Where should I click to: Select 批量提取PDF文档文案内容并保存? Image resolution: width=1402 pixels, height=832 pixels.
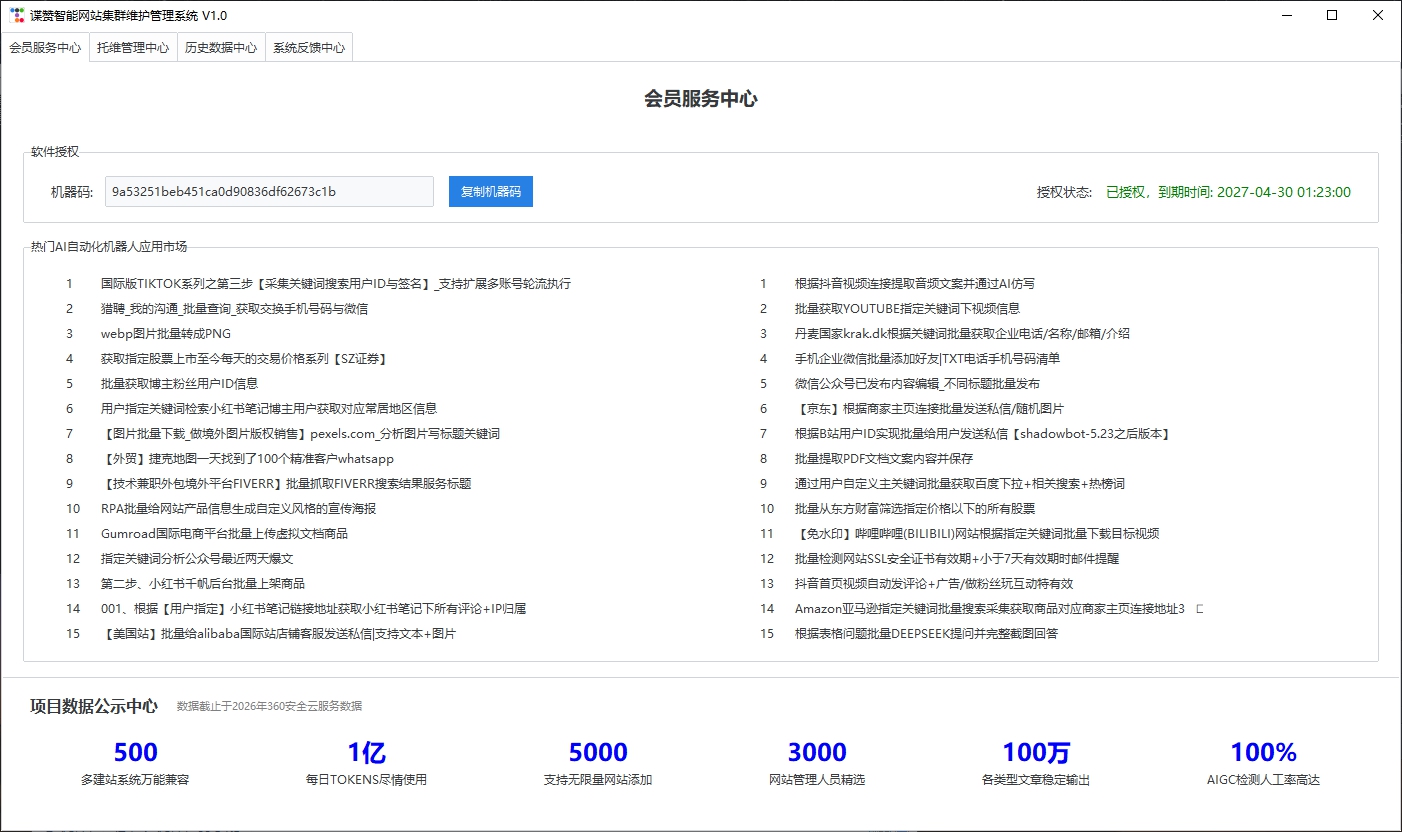[x=884, y=459]
